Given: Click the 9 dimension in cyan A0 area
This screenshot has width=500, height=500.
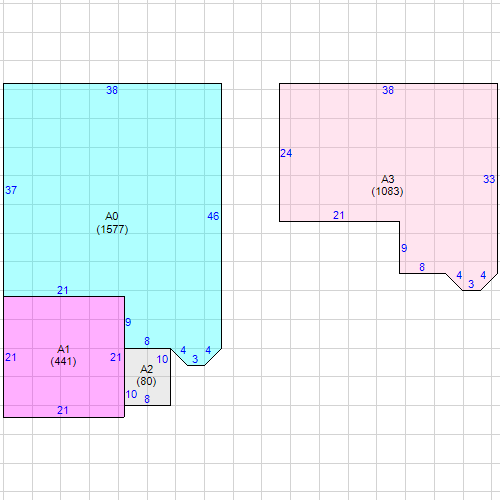Looking at the screenshot, I should pos(128,322).
